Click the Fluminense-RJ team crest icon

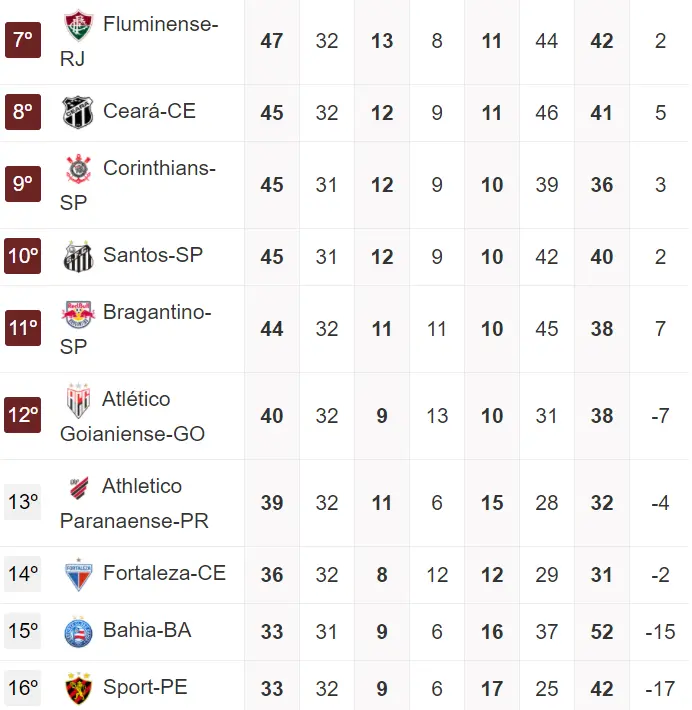pyautogui.click(x=77, y=25)
